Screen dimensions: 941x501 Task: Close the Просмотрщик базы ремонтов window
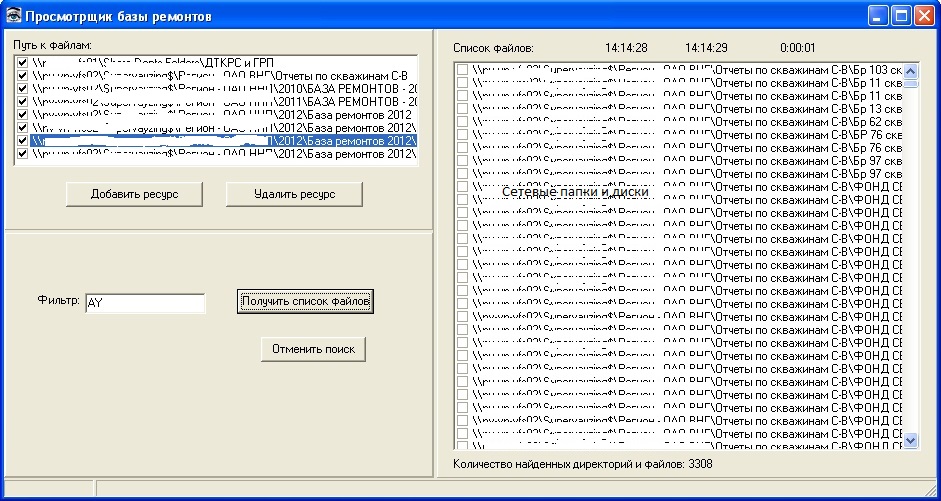point(924,16)
